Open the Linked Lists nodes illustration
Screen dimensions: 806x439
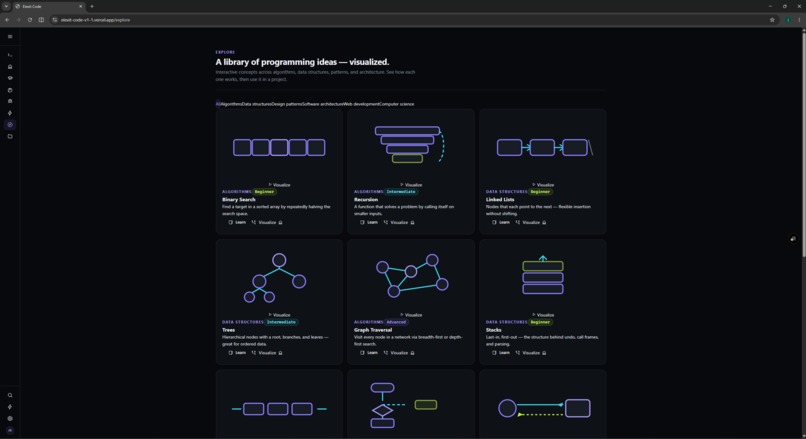544,148
